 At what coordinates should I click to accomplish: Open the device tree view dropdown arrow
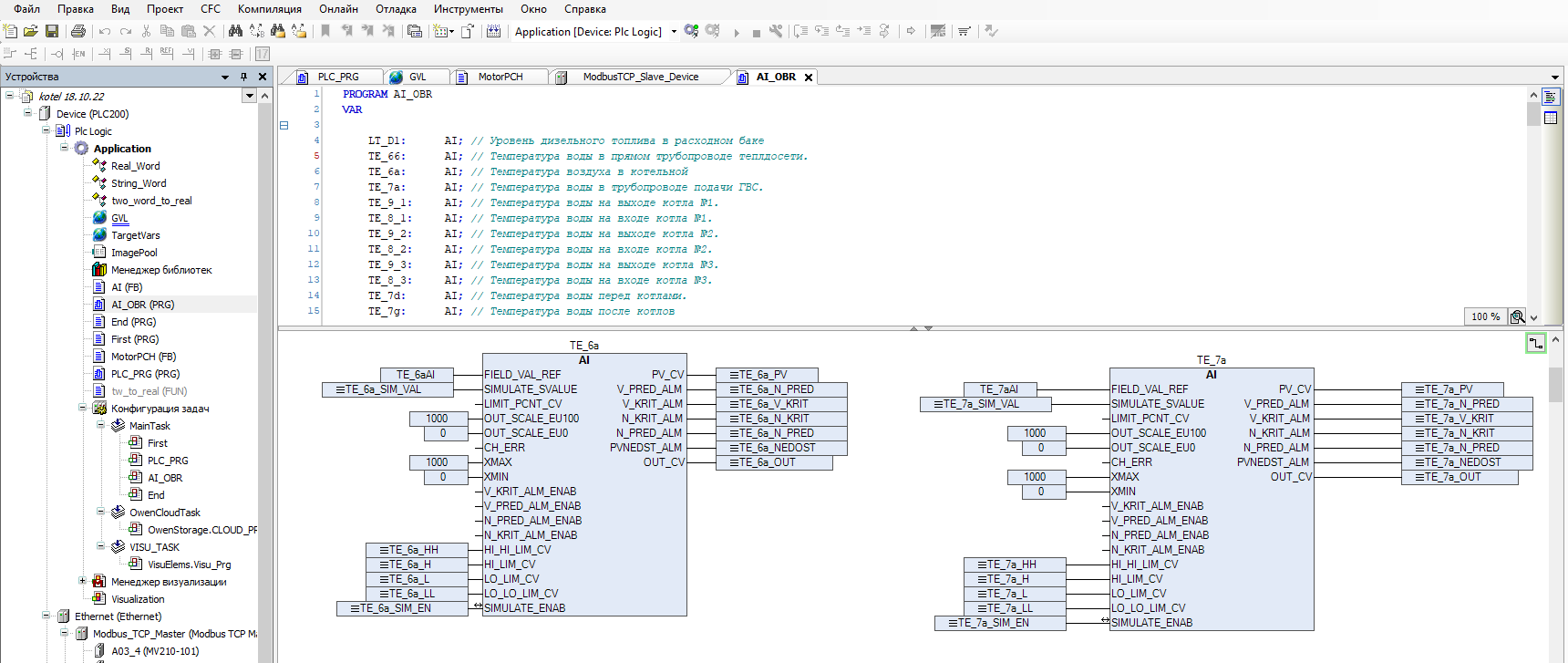click(249, 96)
